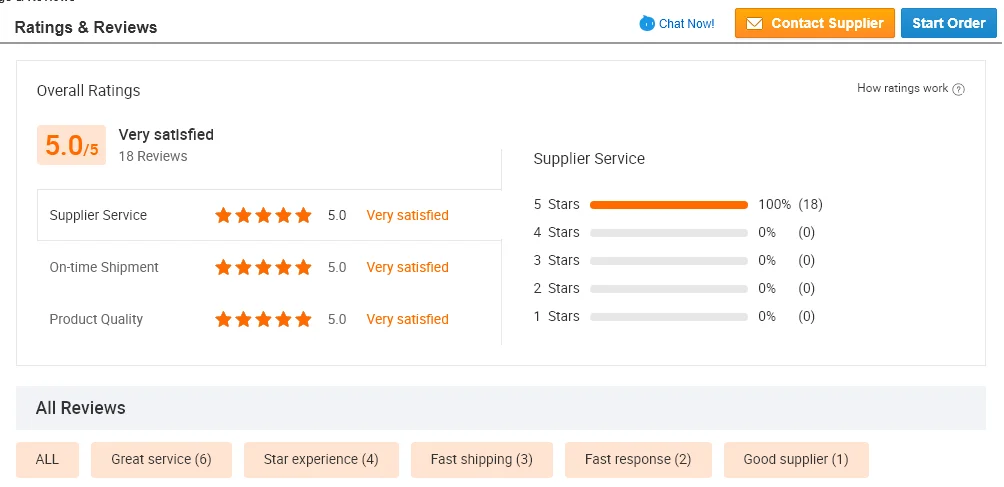
Task: Click the Chat Now blue chat icon
Action: (x=646, y=23)
